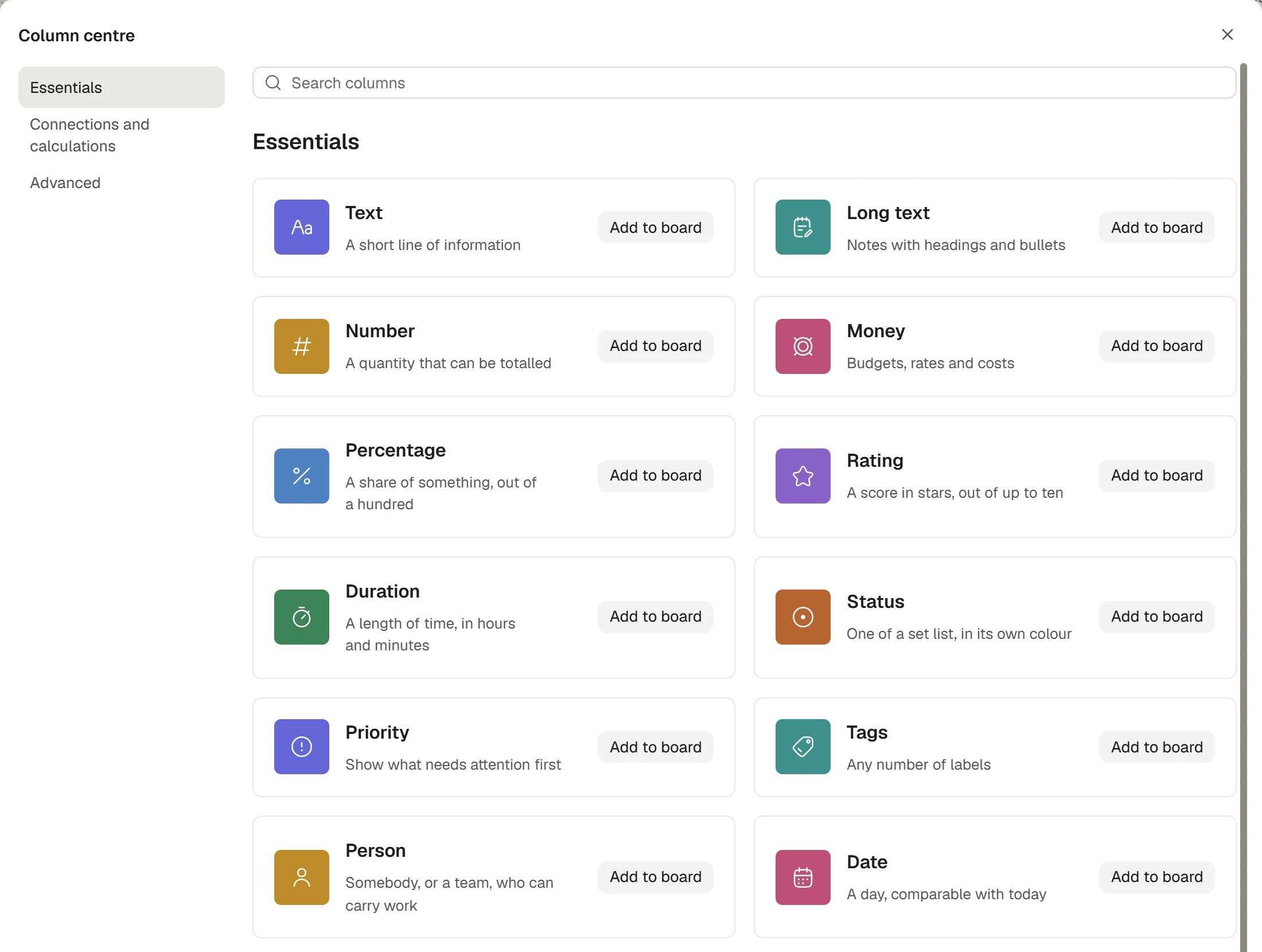This screenshot has width=1262, height=952.
Task: Add the Text column to board
Action: (x=656, y=227)
